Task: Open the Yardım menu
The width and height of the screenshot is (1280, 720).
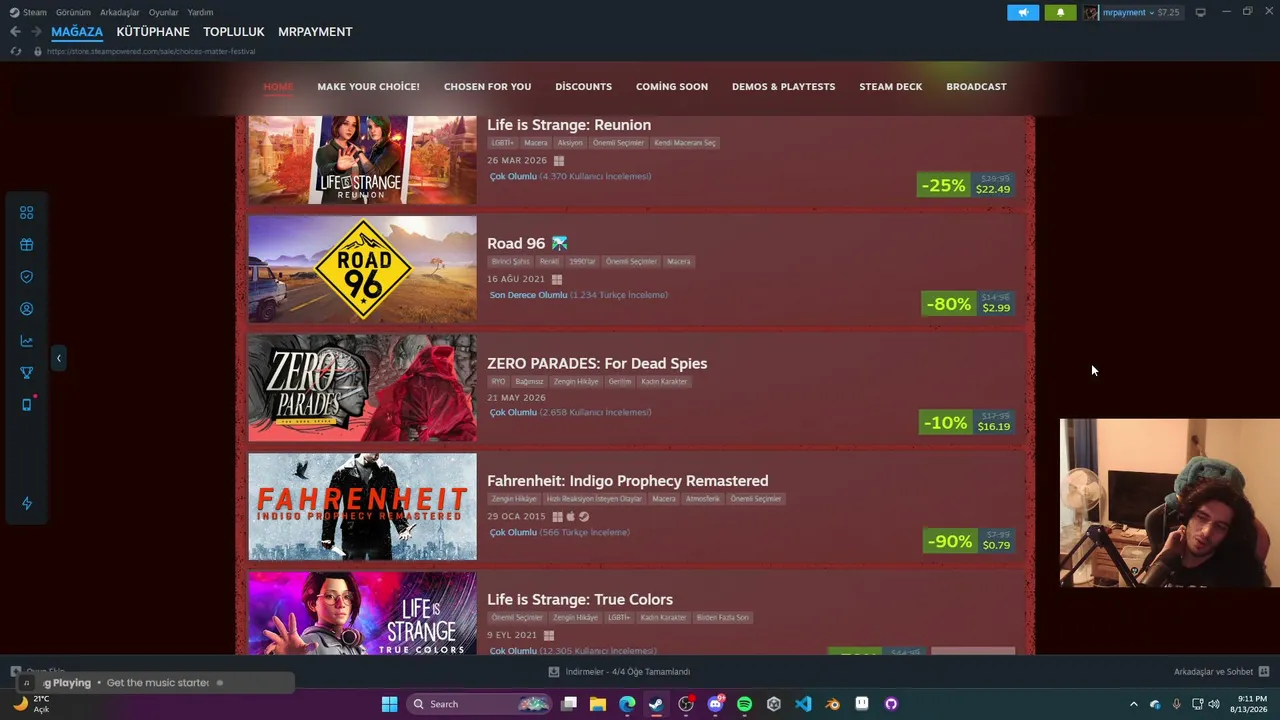Action: pos(200,12)
